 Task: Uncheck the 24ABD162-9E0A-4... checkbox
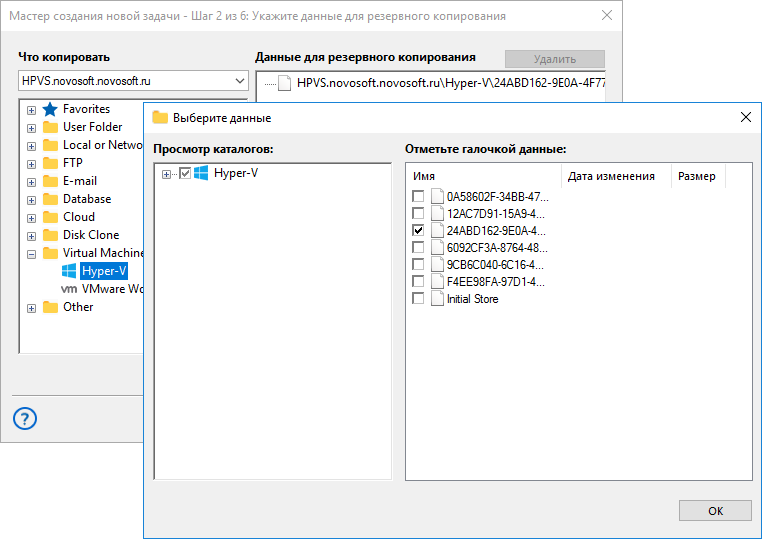[x=418, y=230]
